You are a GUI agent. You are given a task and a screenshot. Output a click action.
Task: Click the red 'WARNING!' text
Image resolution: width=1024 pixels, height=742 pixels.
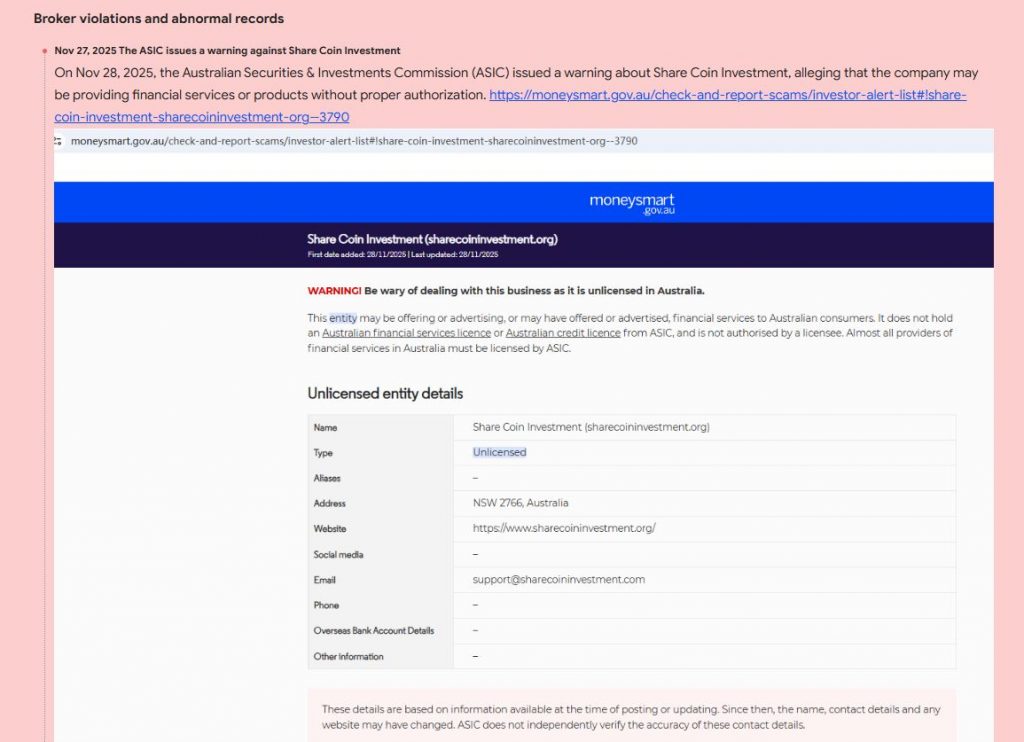(x=334, y=291)
